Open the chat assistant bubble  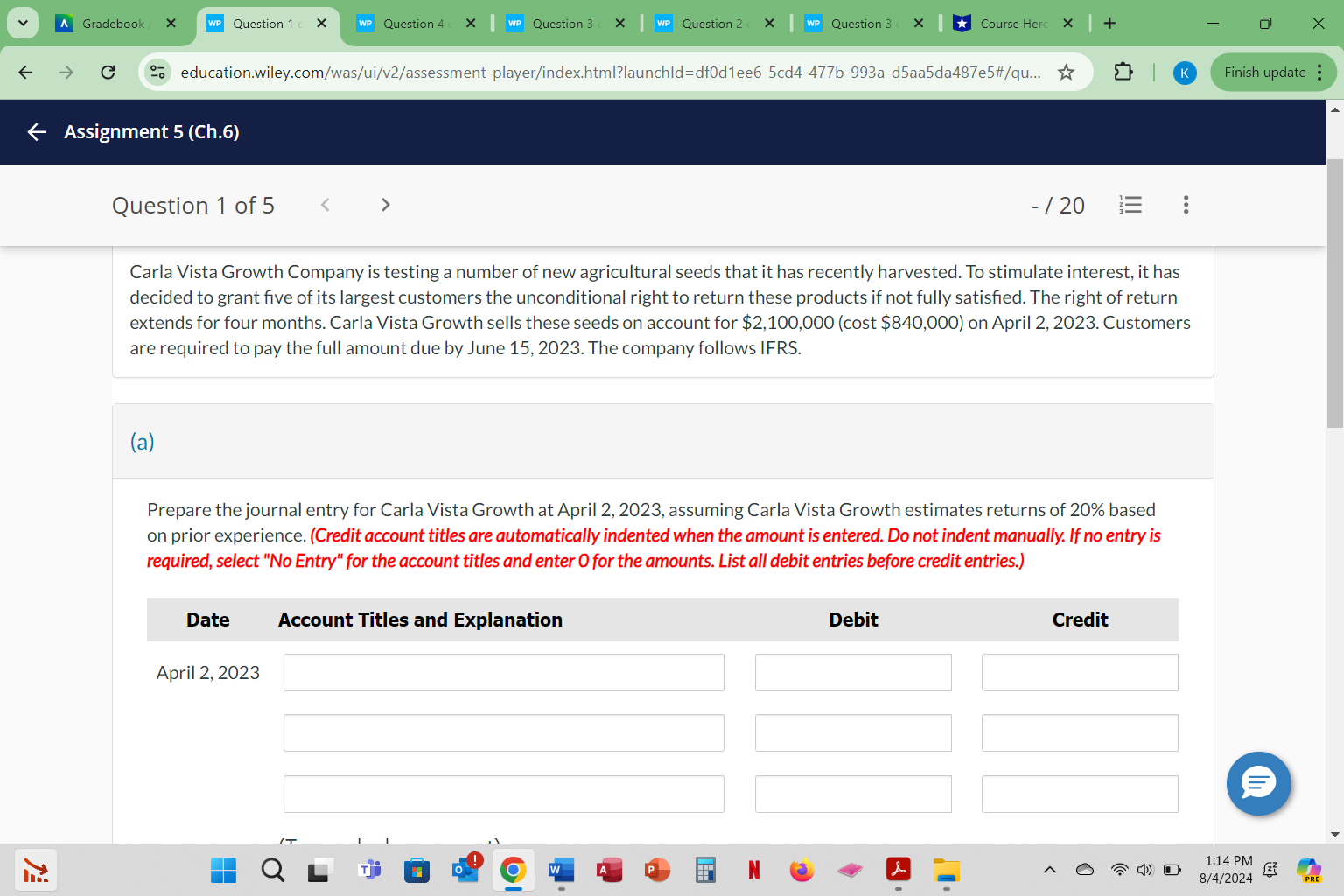pos(1258,784)
